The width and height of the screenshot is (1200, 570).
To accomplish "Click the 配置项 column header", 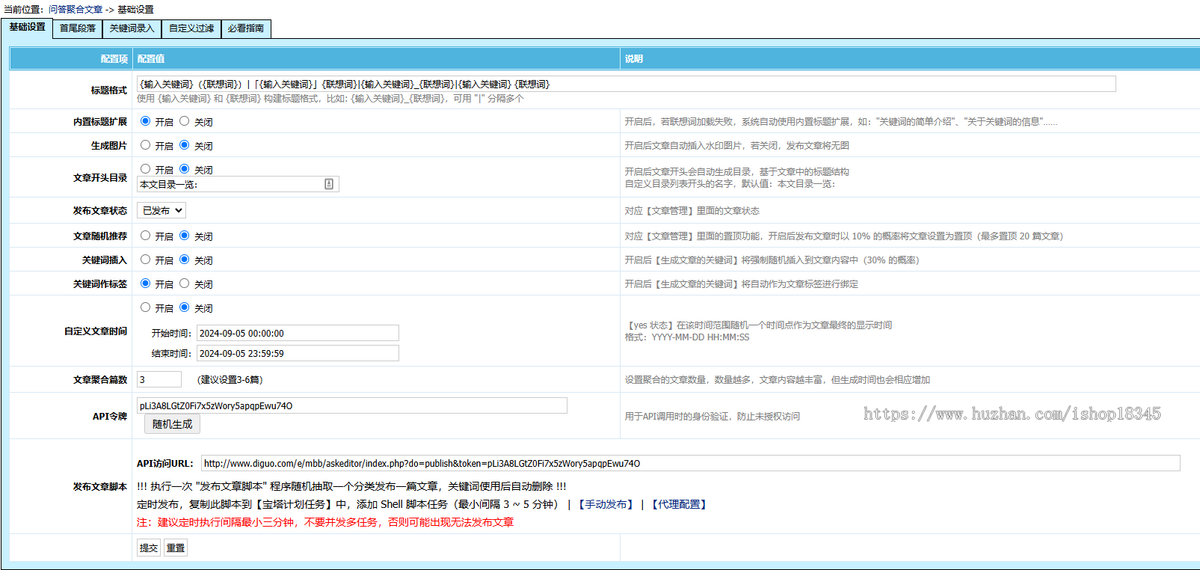I will click(x=114, y=58).
